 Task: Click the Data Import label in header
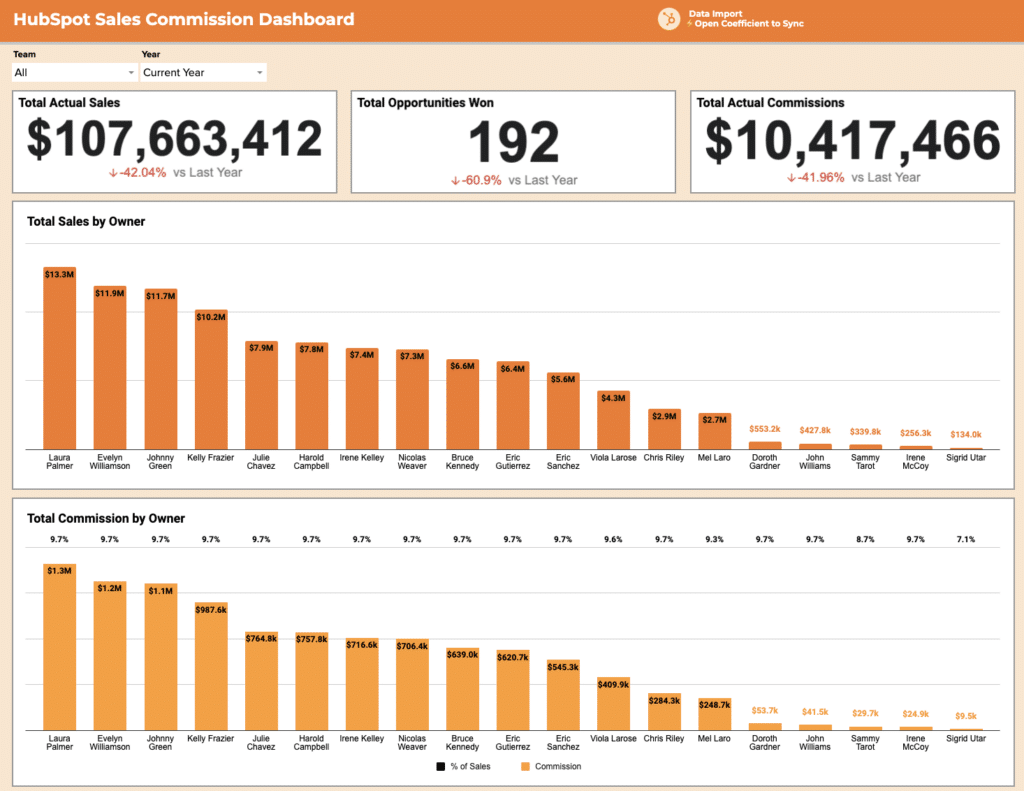click(x=715, y=14)
